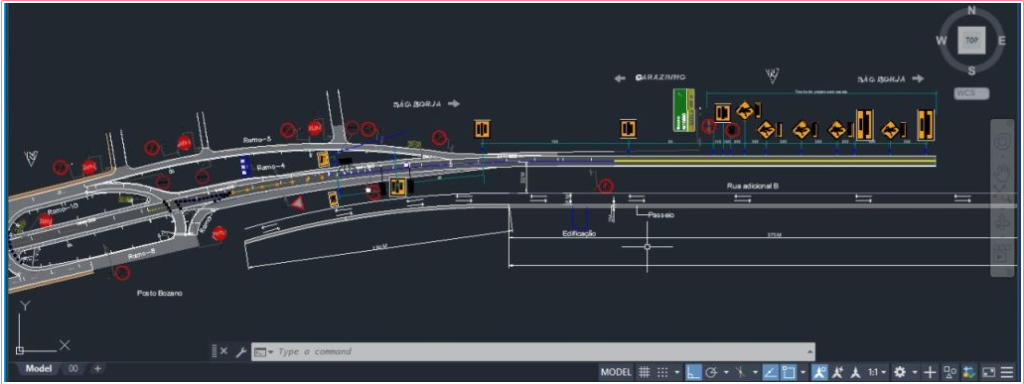The height and width of the screenshot is (384, 1024).
Task: Click the Object snap tracking icon
Action: coord(770,372)
